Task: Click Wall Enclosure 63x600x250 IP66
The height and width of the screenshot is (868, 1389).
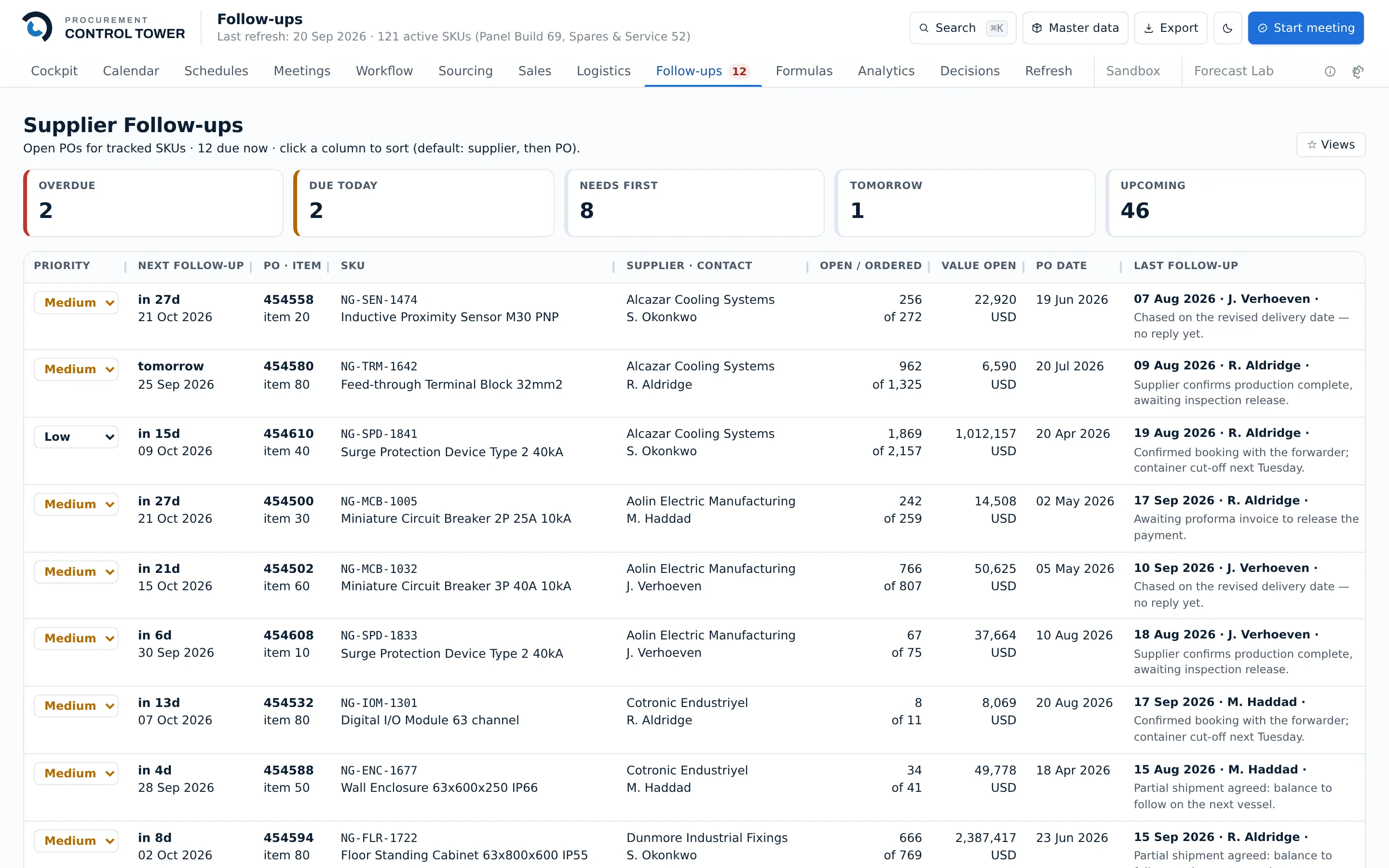Action: point(439,787)
